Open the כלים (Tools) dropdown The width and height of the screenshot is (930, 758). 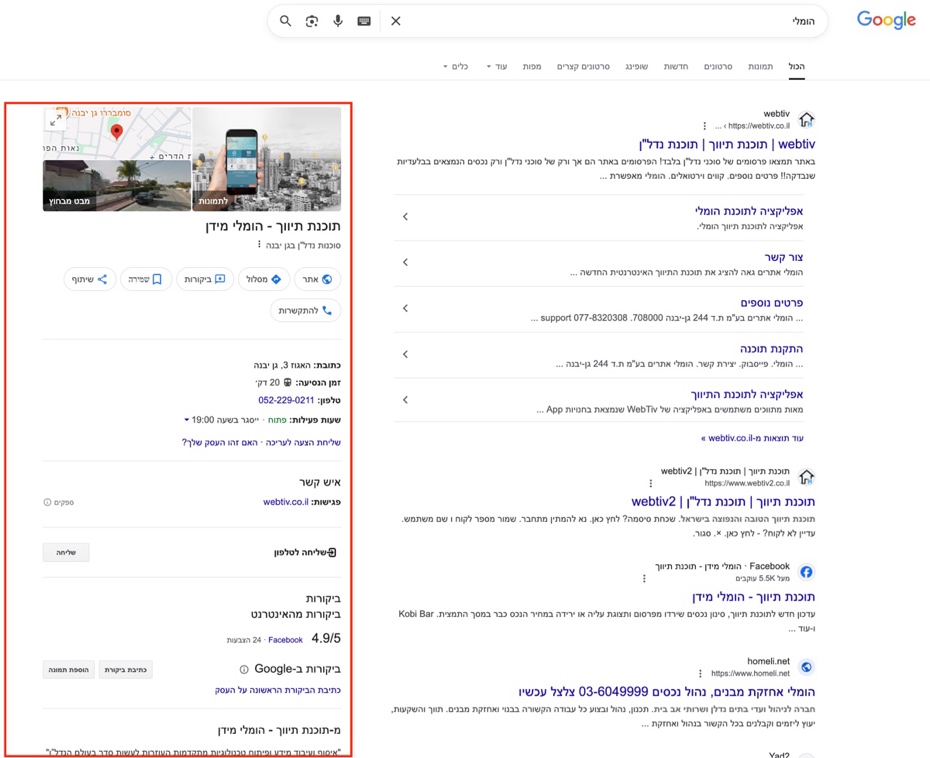pos(455,67)
